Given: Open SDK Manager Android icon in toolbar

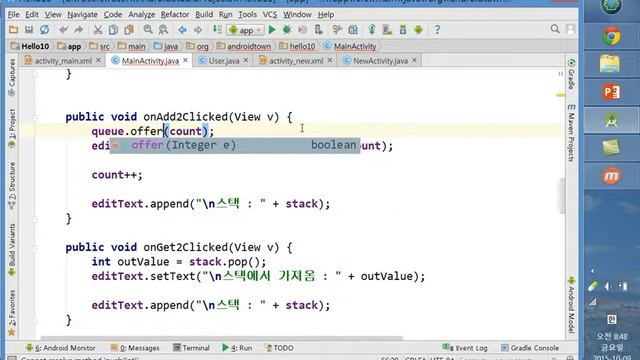Looking at the screenshot, I should (x=418, y=30).
